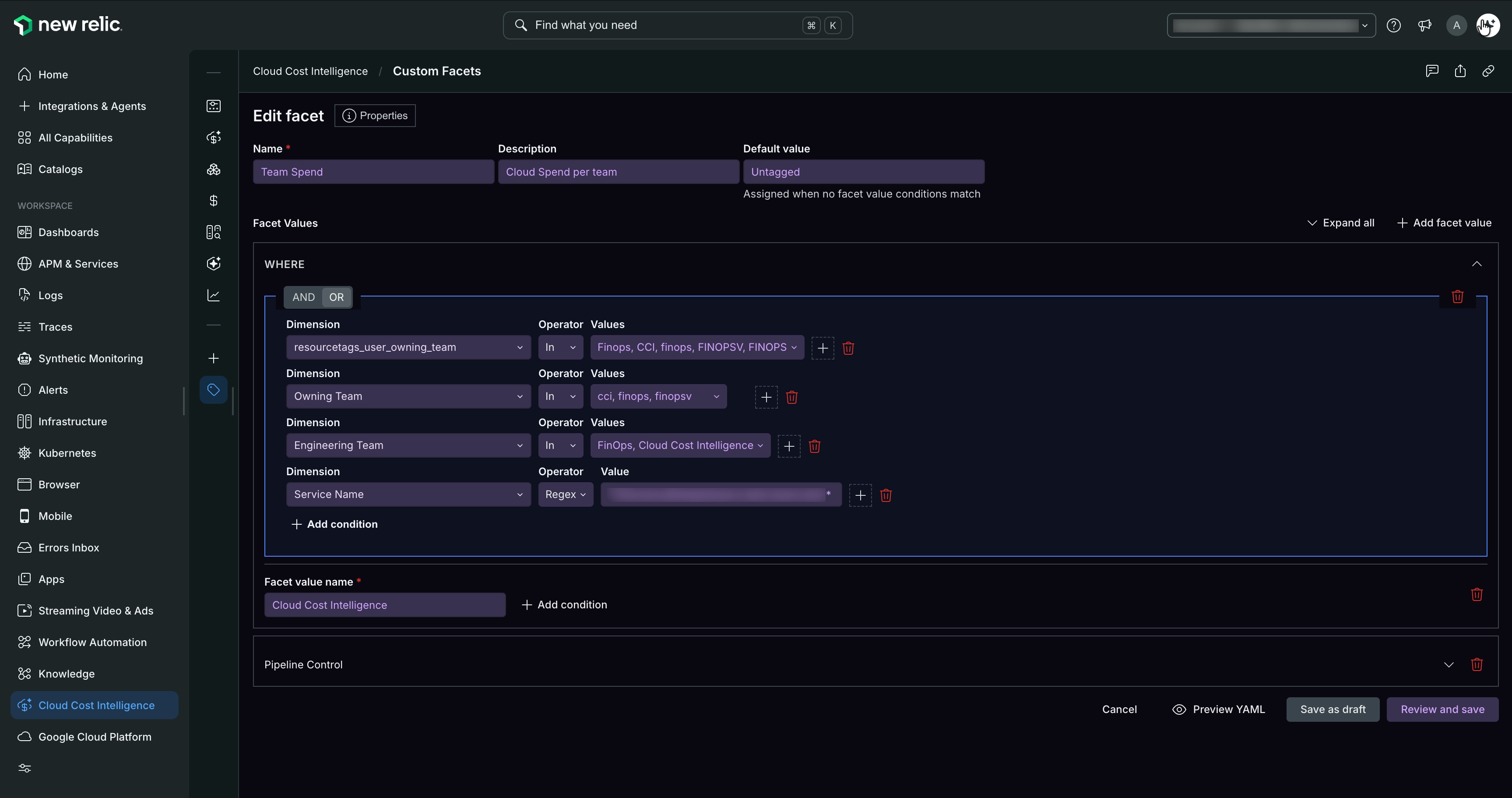Switch condition logic to AND
The image size is (1512, 798).
click(x=303, y=297)
